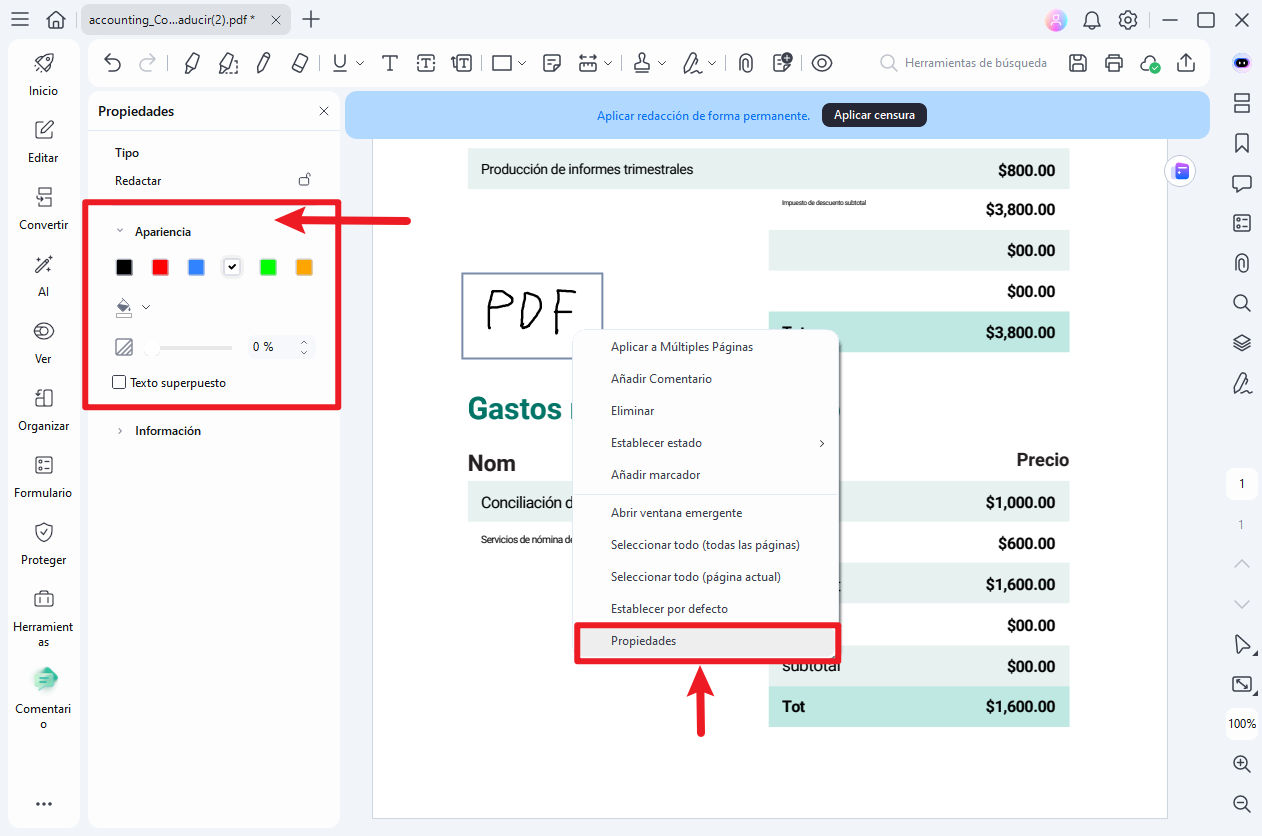Open Establecer estado submenu
Viewport: 1262px width, 836px height.
click(x=655, y=443)
